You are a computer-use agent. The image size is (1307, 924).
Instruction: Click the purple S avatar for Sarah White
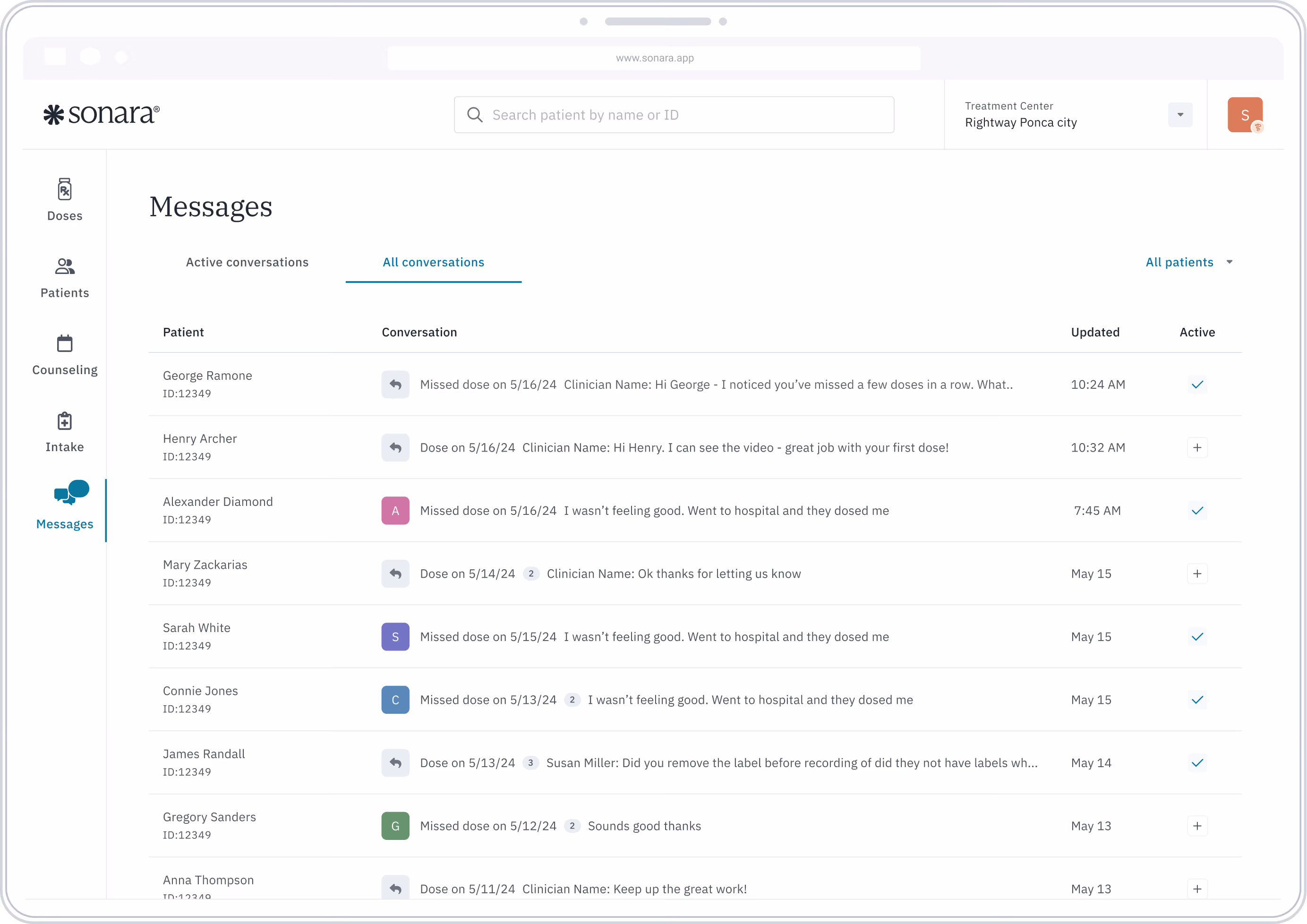pos(396,637)
